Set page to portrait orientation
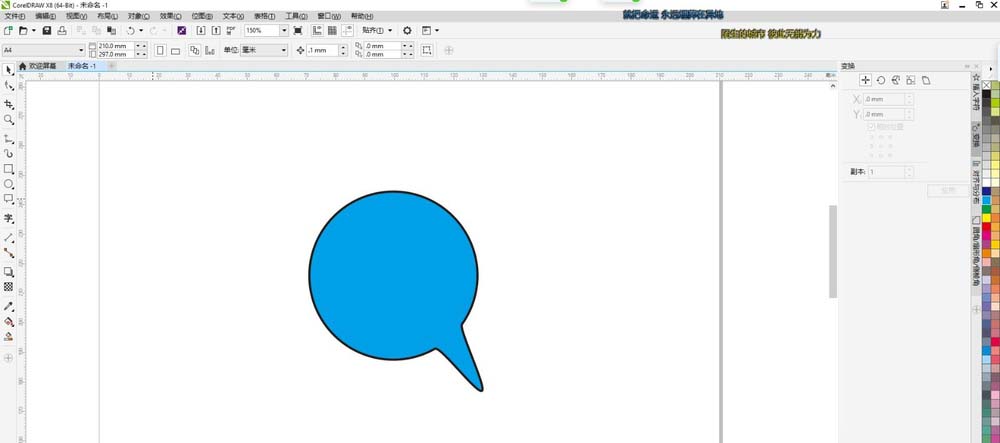The width and height of the screenshot is (1000, 443). [x=160, y=50]
